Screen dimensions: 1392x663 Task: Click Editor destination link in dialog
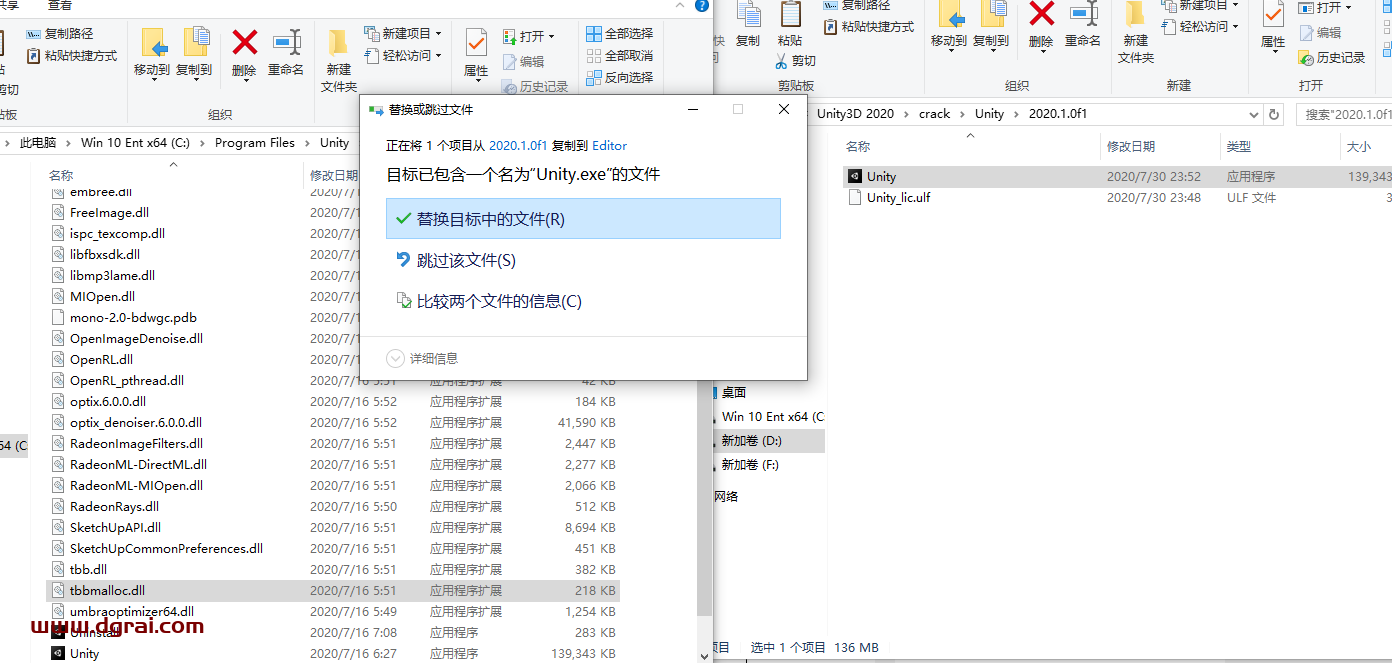click(x=610, y=146)
